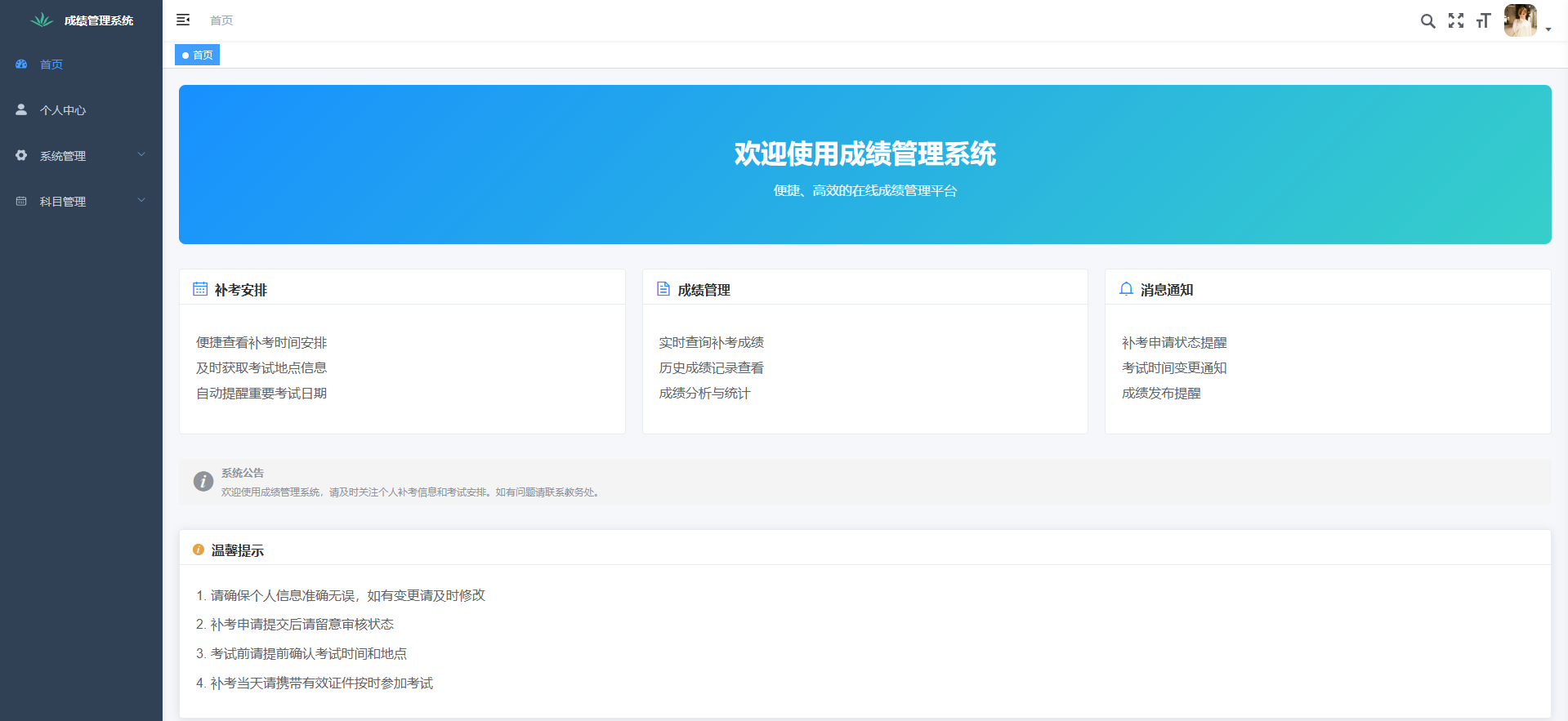Toggle fullscreen mode icon

[x=1456, y=20]
